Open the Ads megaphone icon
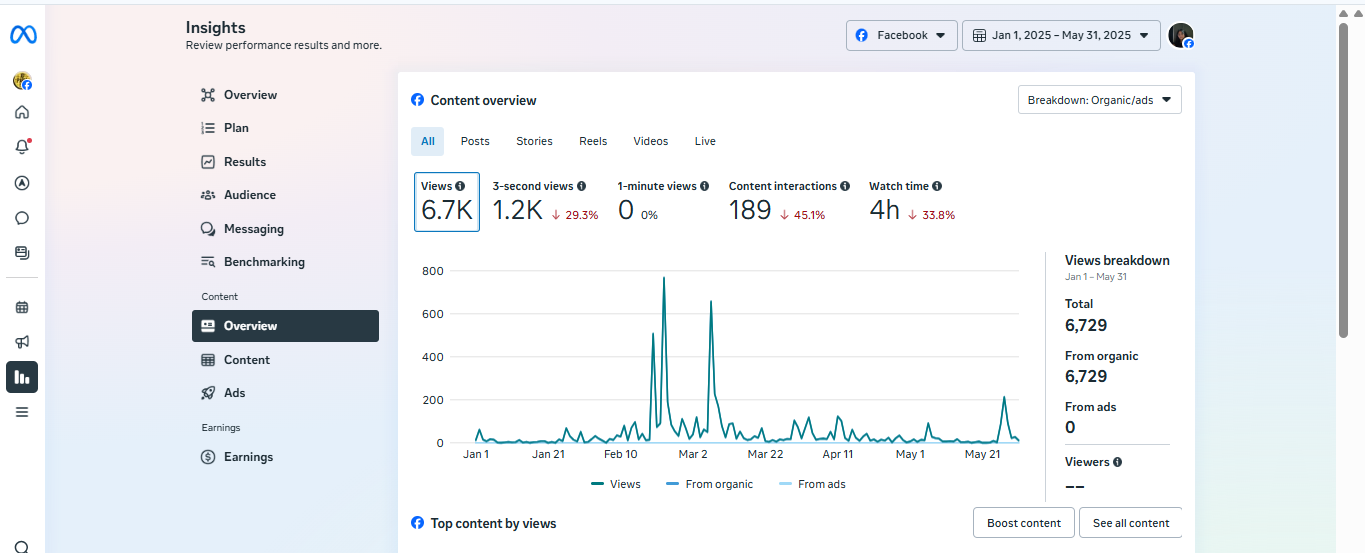Screen dimensions: 1365x553 pos(22,342)
